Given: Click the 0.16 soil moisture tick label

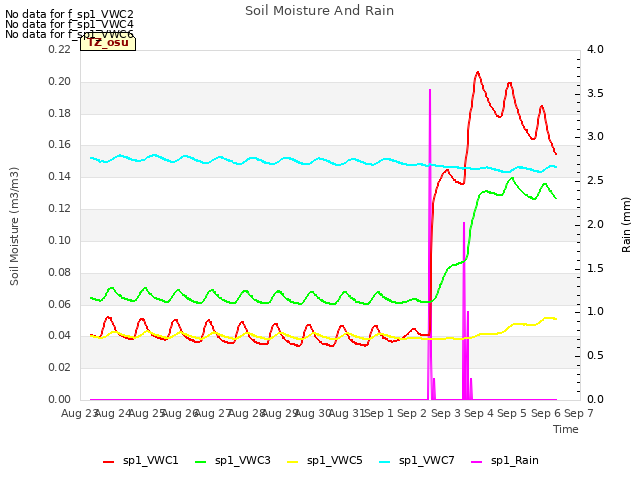Looking at the screenshot, I should coord(60,145).
